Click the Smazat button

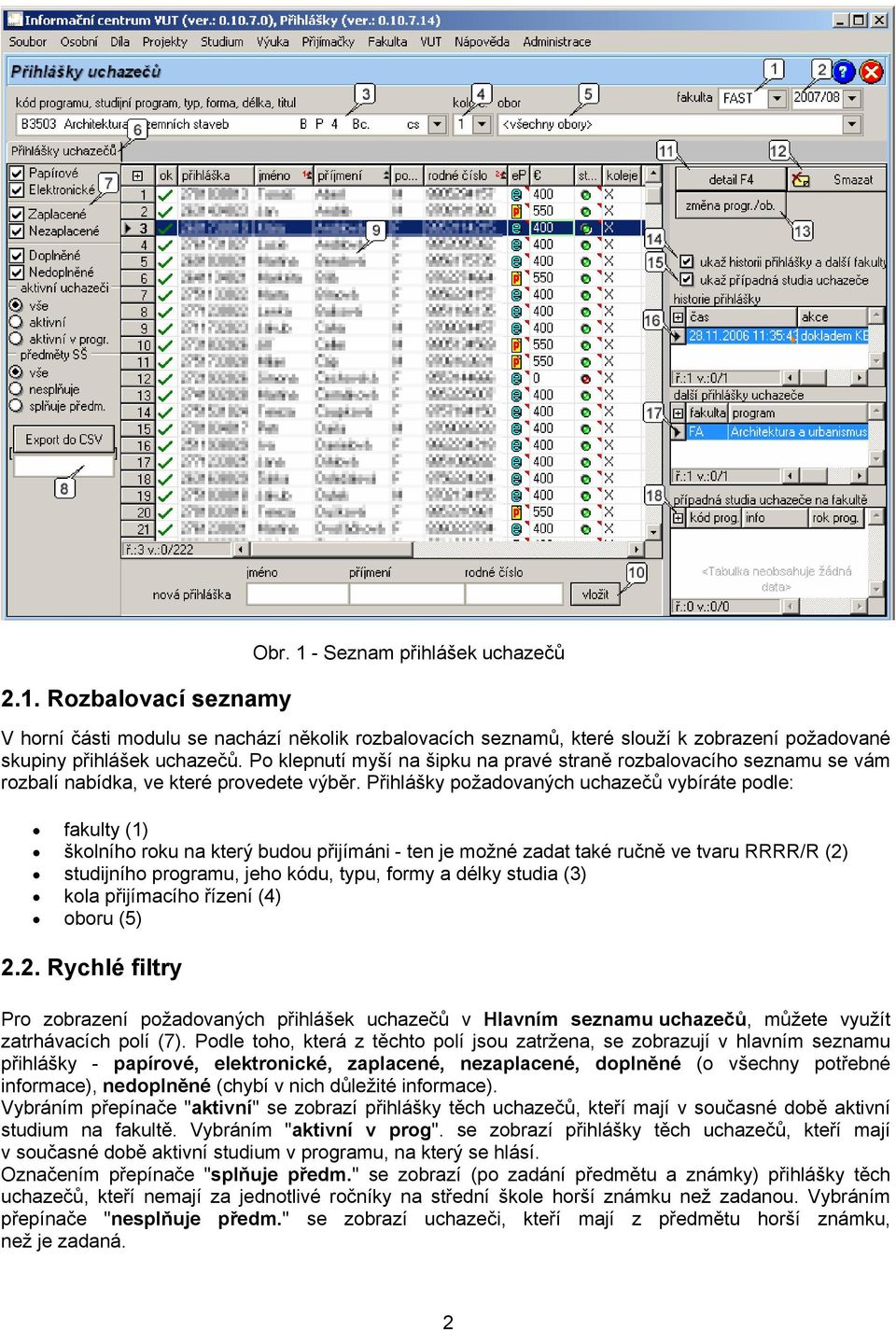point(834,179)
